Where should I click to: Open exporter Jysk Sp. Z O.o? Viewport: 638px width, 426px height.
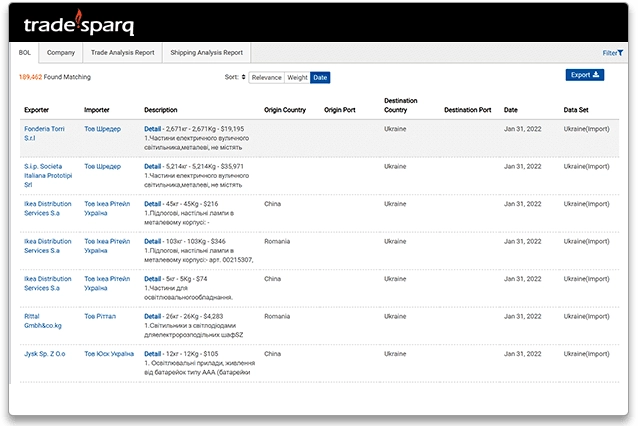tap(44, 354)
